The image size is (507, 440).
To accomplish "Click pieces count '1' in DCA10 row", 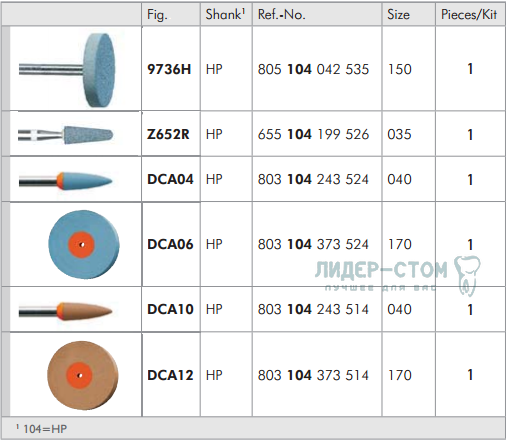I will 470,310.
